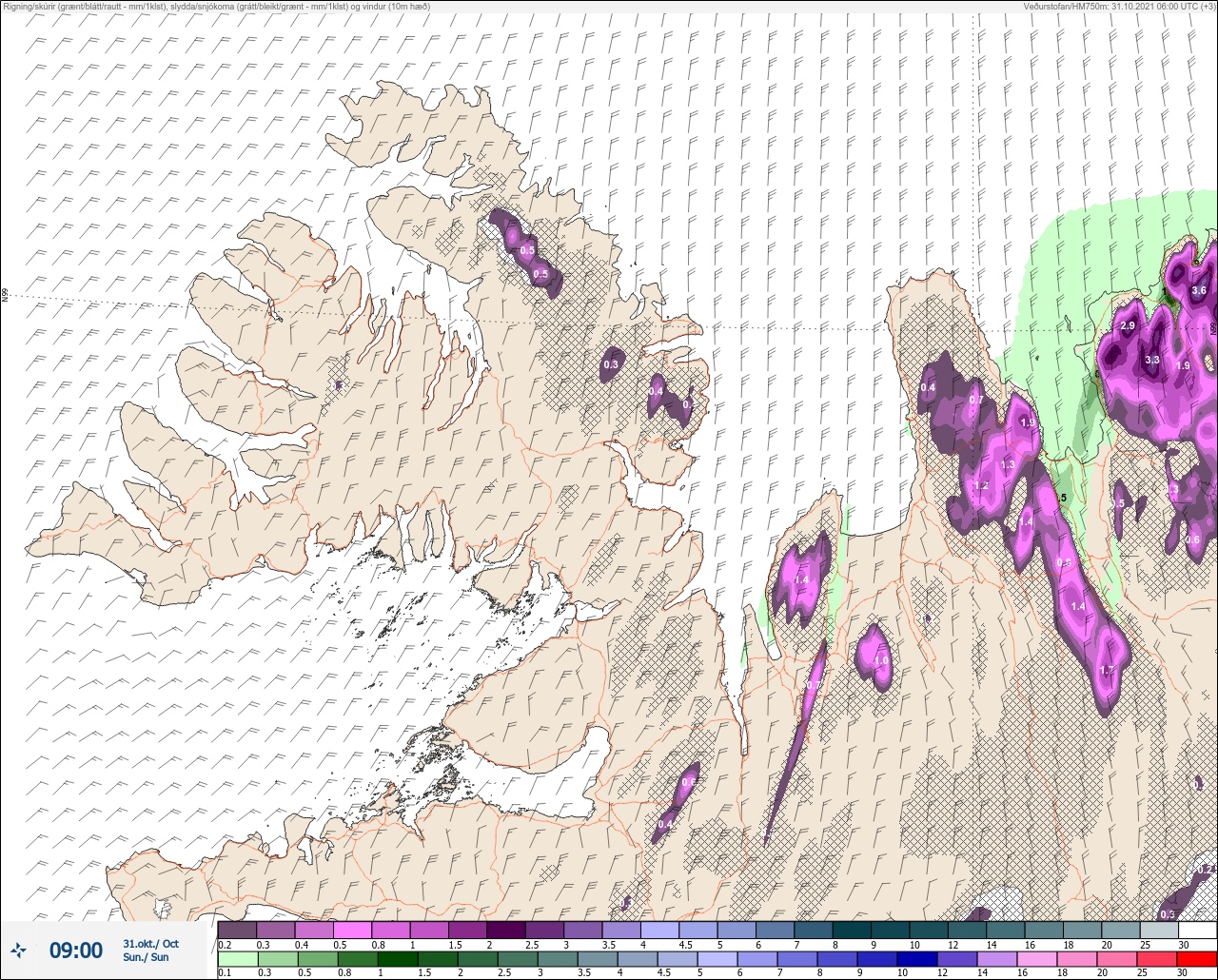
Task: Click the 1.0 precipitation value on the map
Action: 881,660
